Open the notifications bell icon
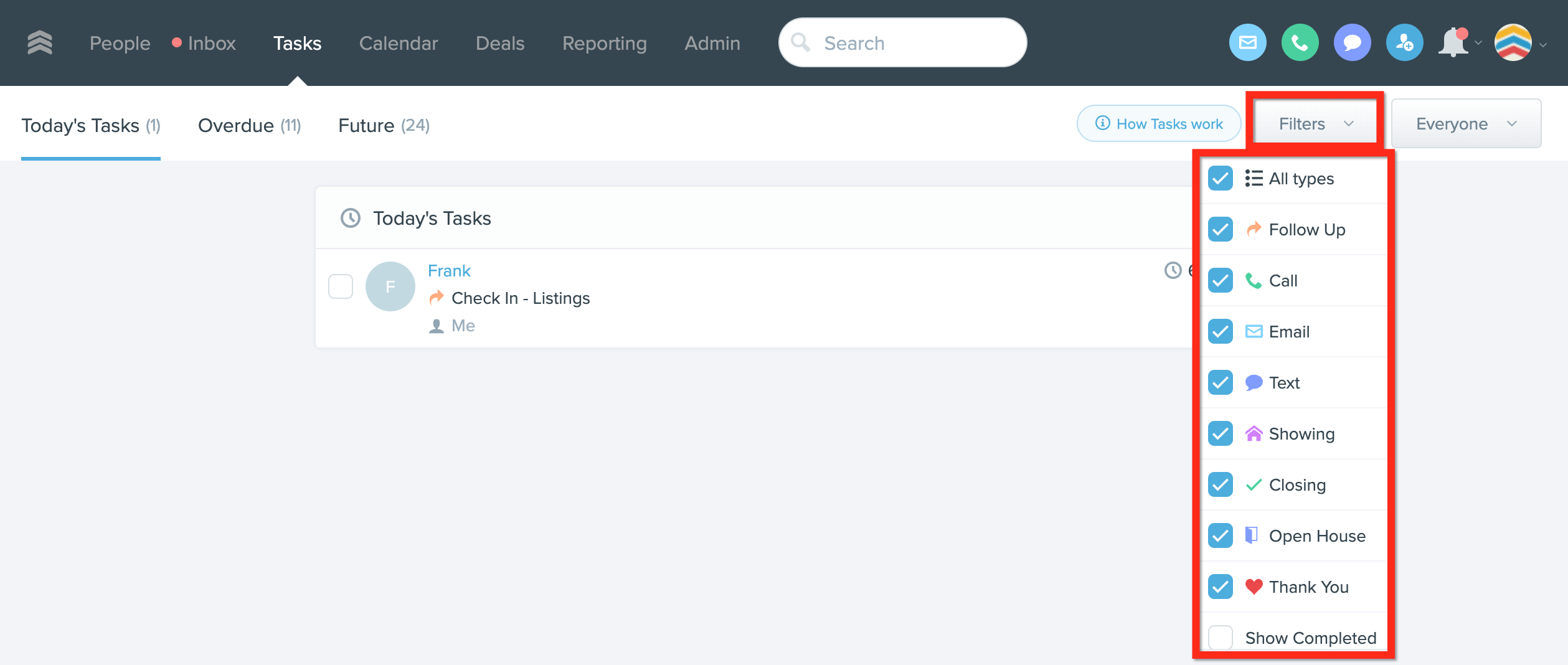The height and width of the screenshot is (665, 1568). 1453,42
